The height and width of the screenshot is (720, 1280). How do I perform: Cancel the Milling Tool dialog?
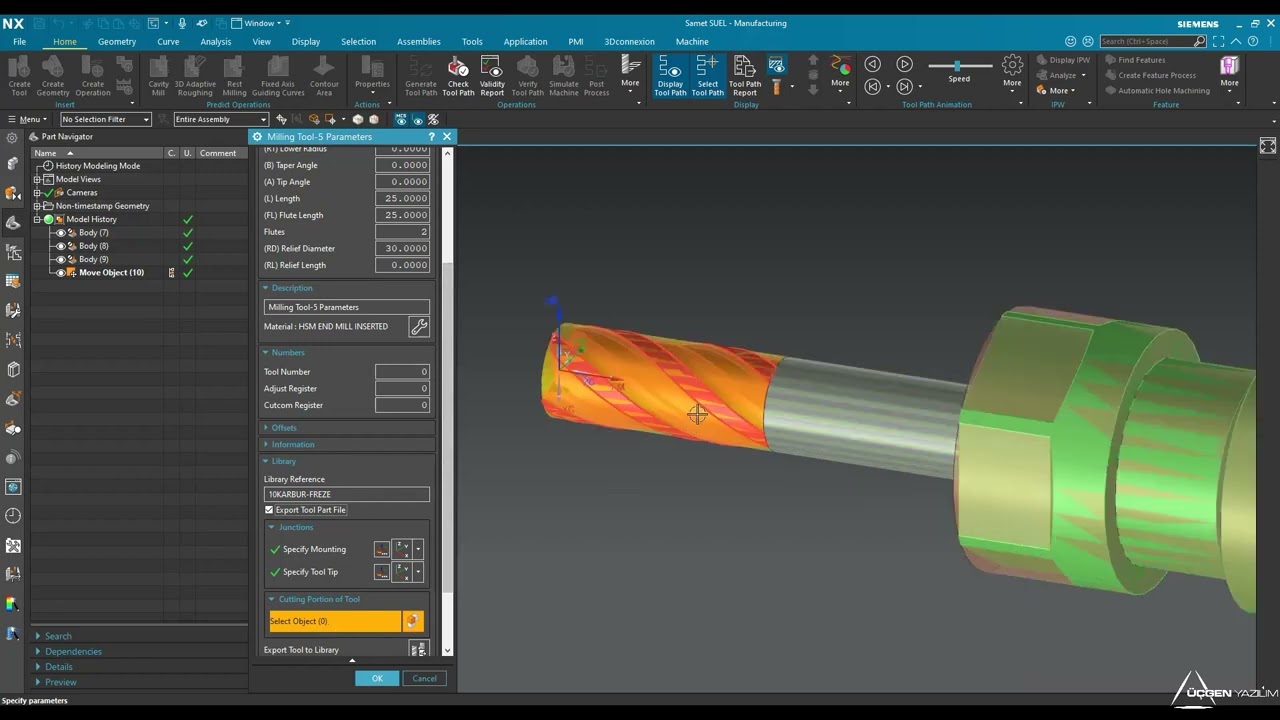424,679
